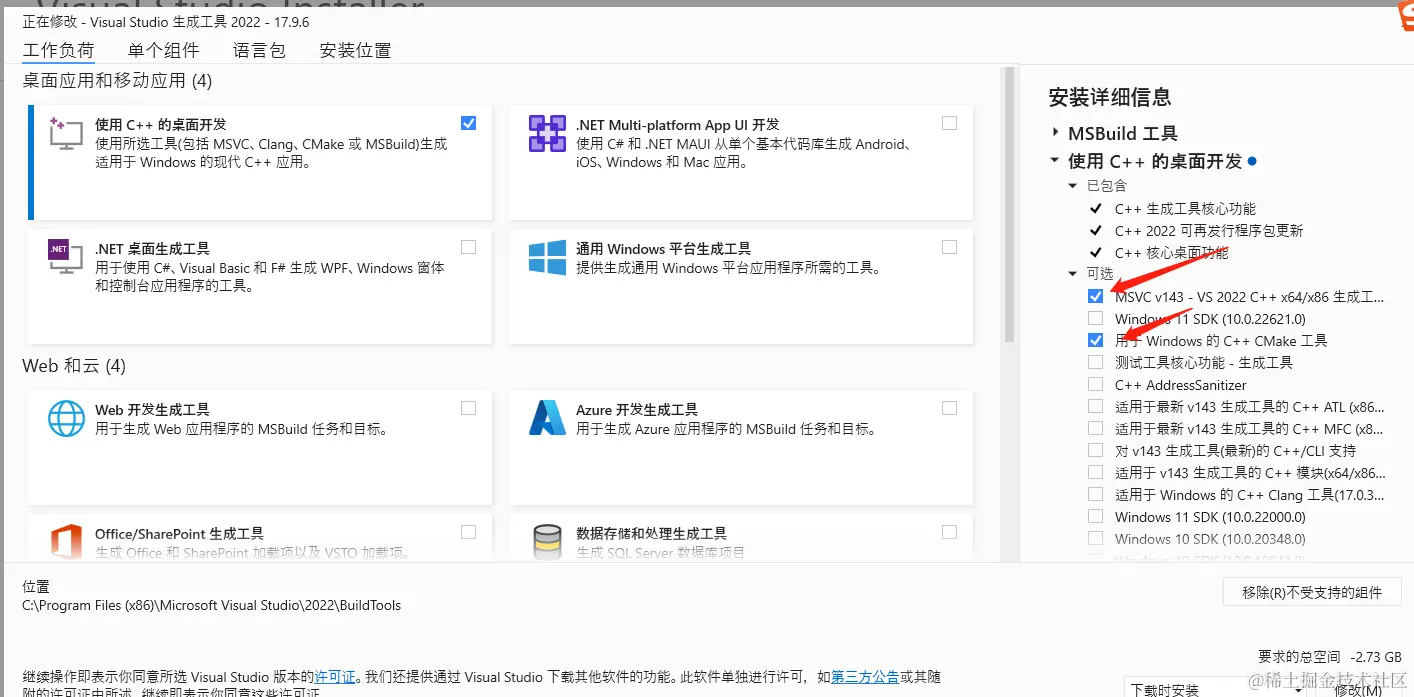Uncheck MSVC v143 - VS 2022 C++ x64/x86 option

coord(1096,296)
